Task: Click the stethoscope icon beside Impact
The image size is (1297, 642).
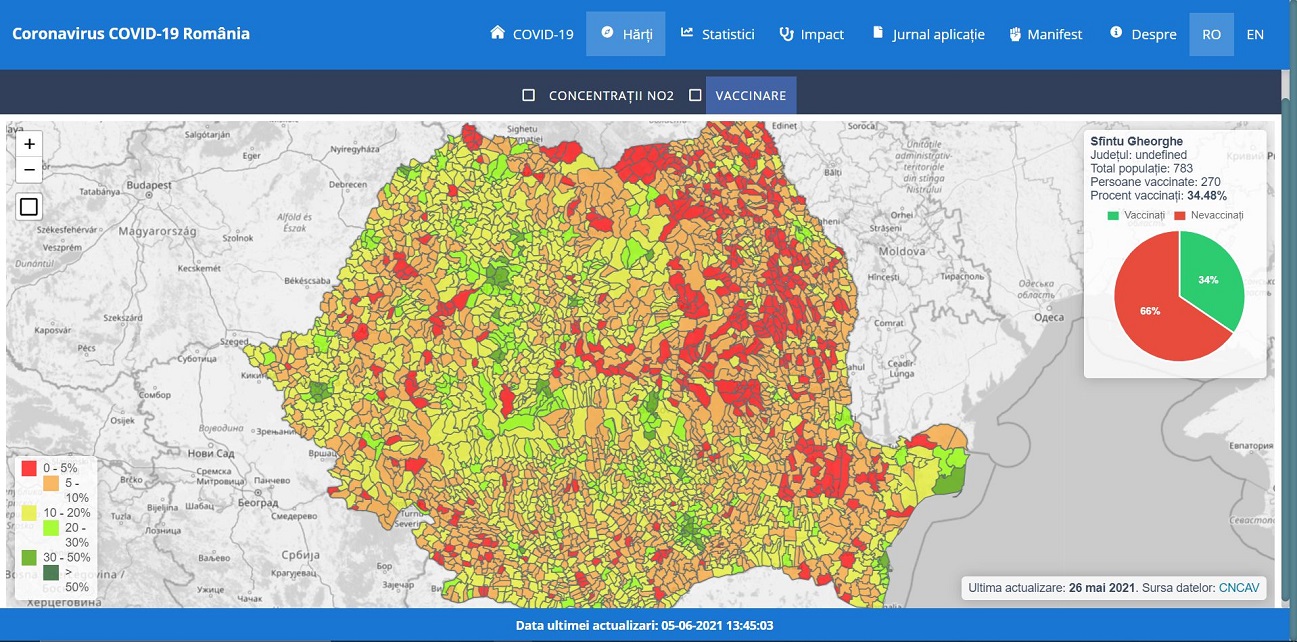Action: (786, 33)
